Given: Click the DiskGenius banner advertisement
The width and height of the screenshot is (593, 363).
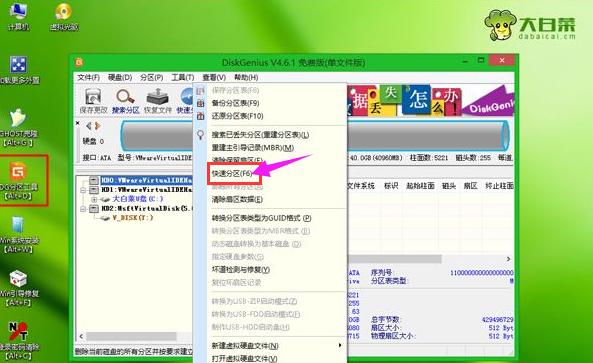Looking at the screenshot, I should [430, 100].
